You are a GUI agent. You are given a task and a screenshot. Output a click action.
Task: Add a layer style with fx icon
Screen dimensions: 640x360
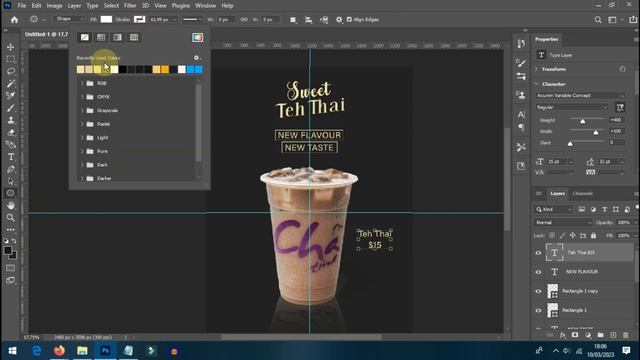point(563,335)
